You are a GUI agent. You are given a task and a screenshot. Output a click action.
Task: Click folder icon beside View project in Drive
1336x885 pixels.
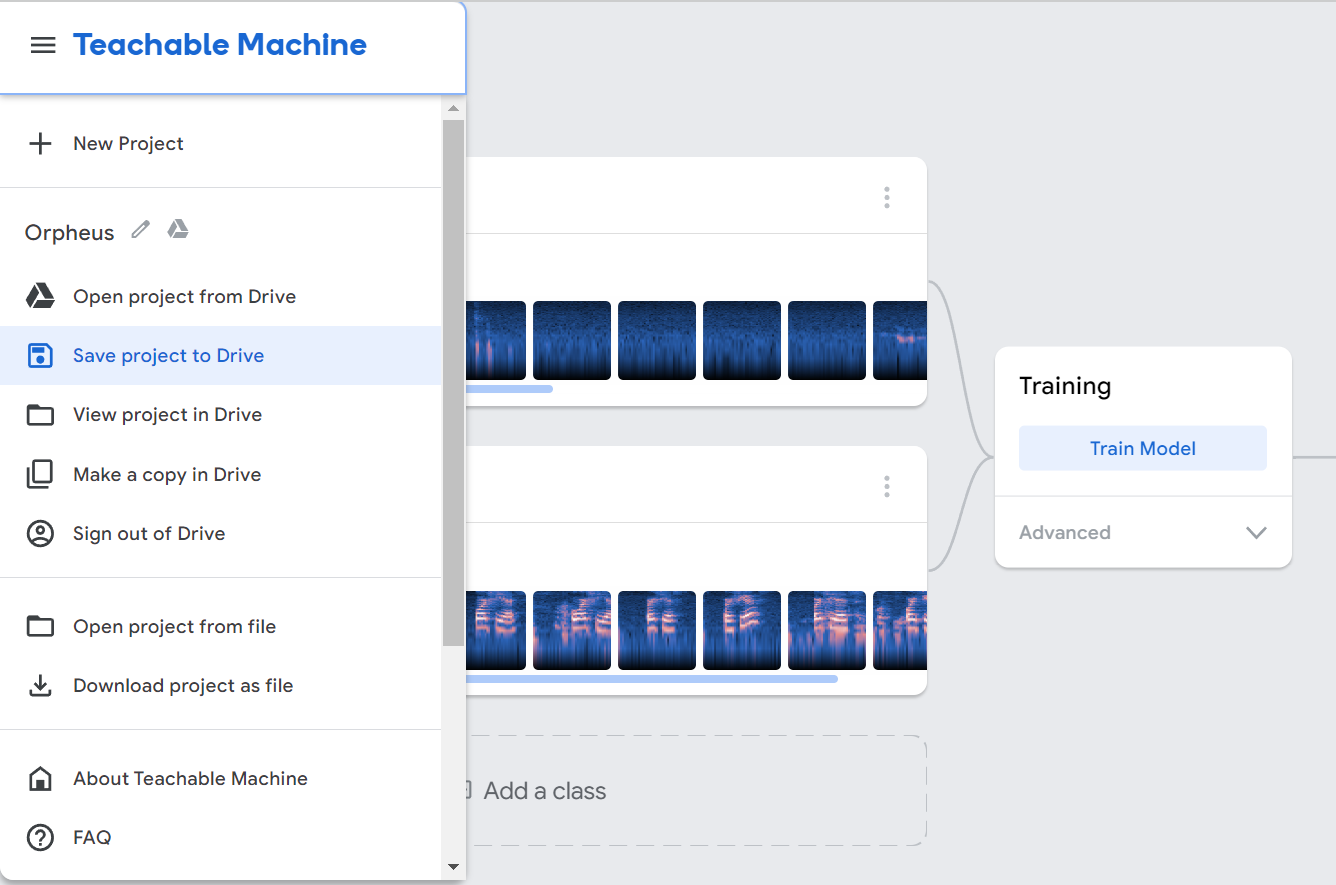[40, 415]
